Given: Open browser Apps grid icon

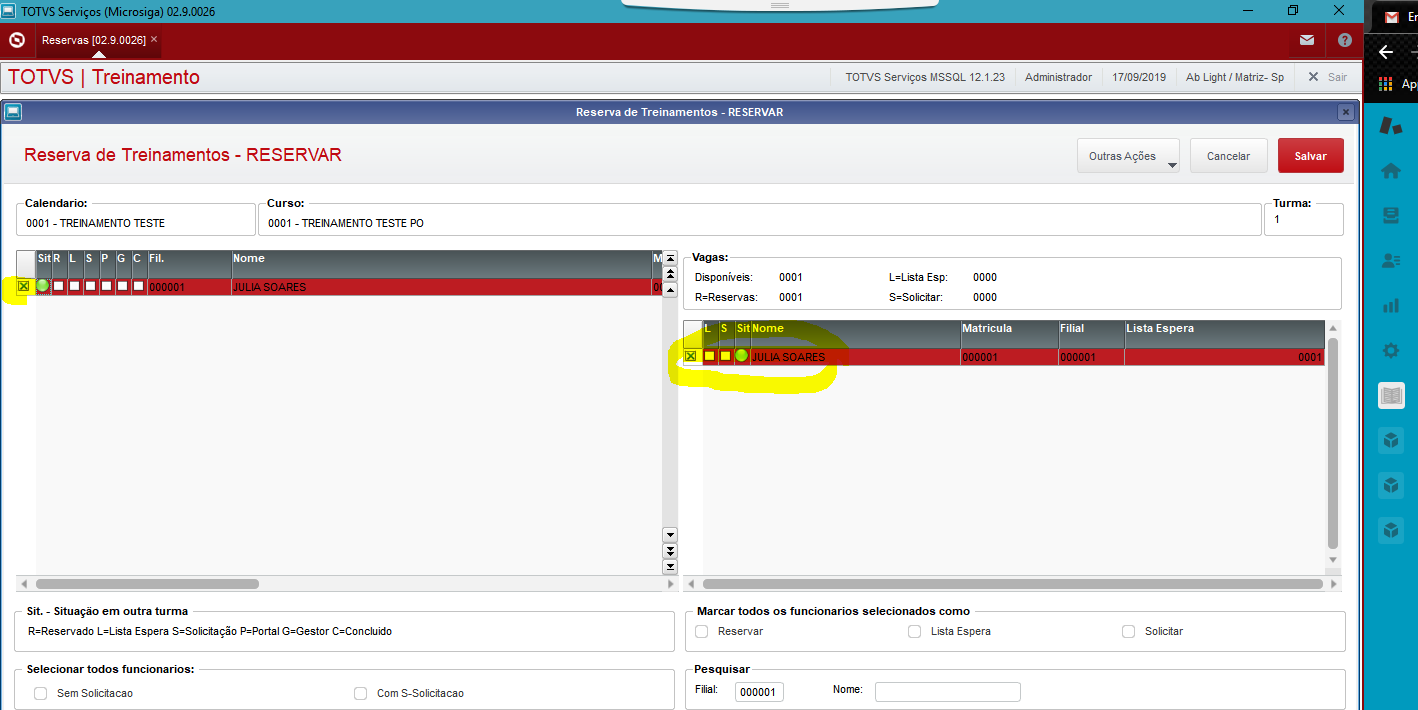Looking at the screenshot, I should pyautogui.click(x=1385, y=84).
